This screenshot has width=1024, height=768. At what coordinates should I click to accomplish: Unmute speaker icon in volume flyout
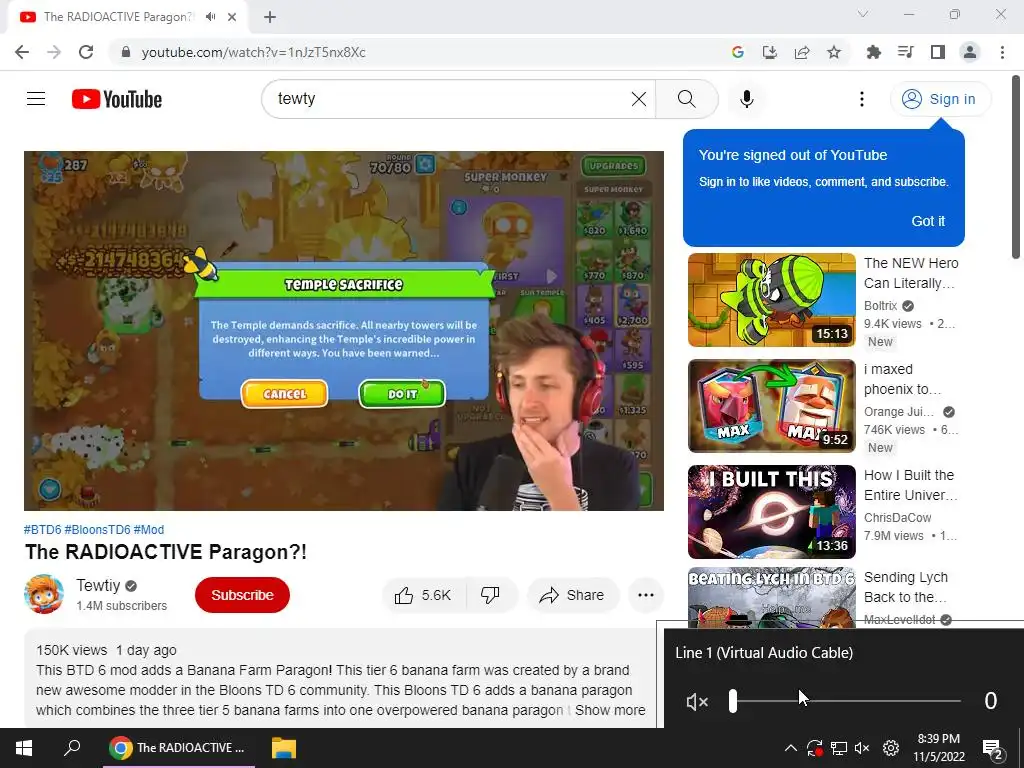pyautogui.click(x=697, y=701)
